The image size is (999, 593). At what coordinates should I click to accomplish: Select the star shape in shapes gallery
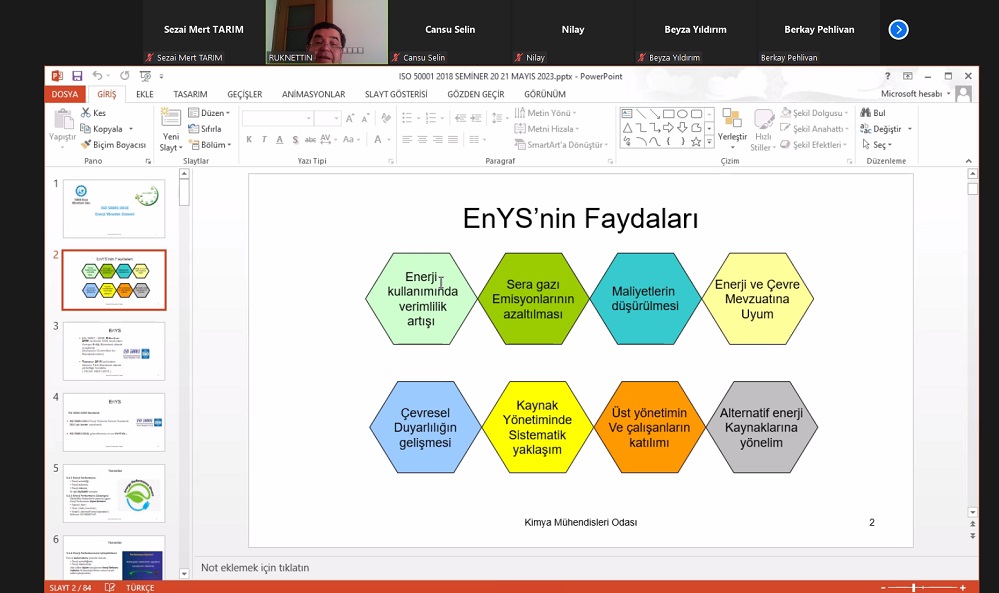697,141
